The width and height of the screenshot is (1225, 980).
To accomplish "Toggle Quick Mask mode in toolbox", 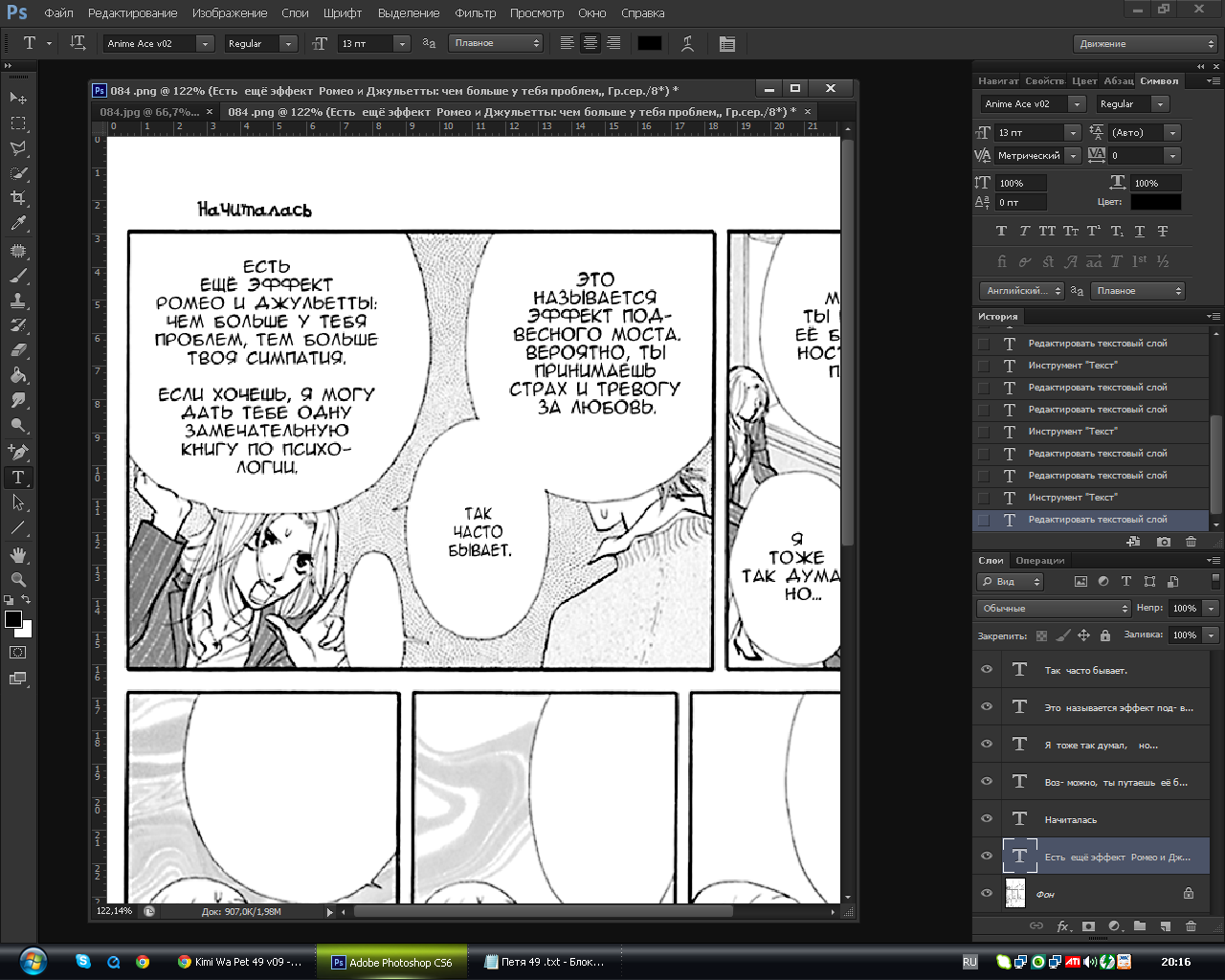I will point(18,653).
